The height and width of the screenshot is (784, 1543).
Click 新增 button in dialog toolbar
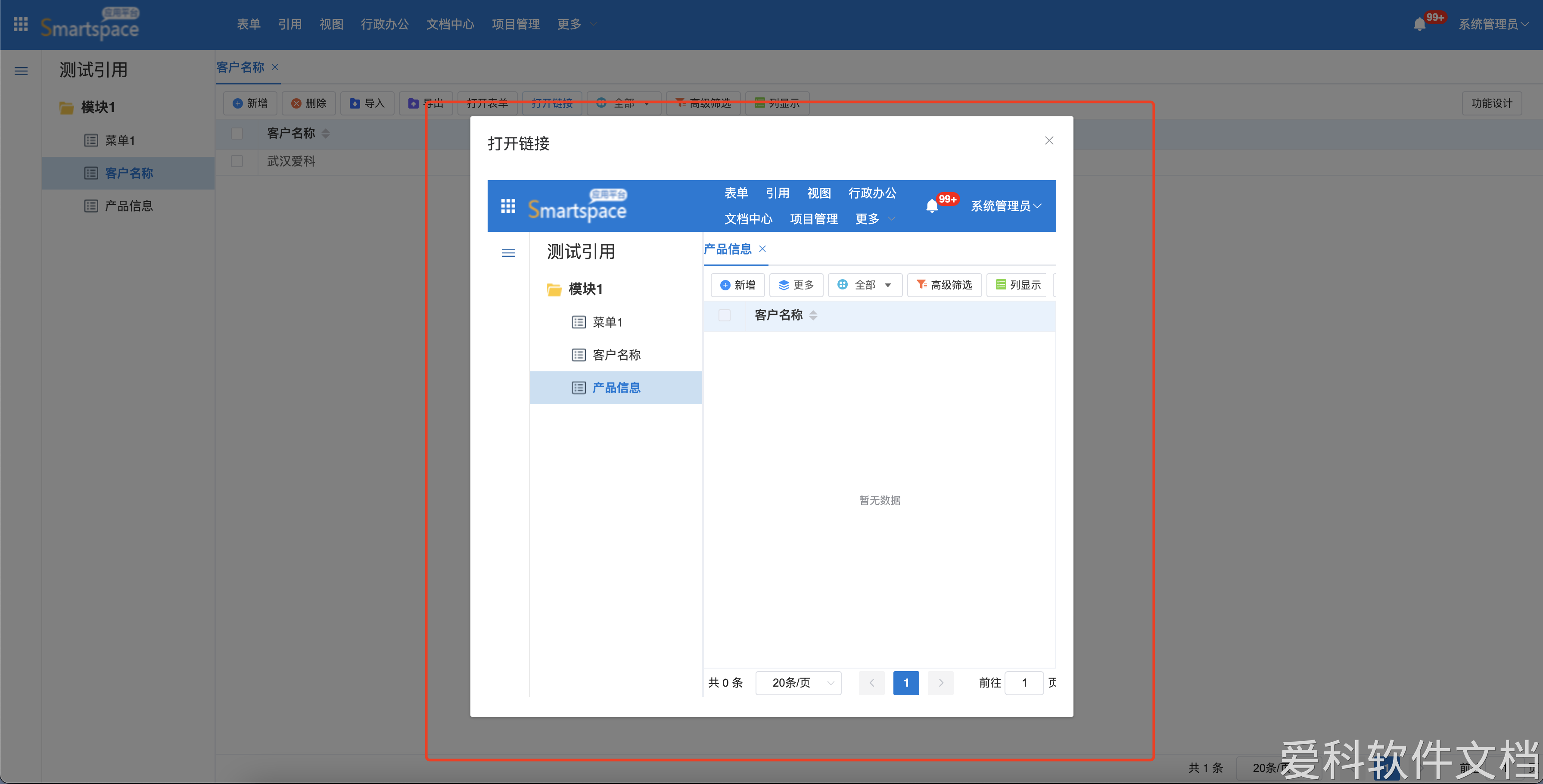(737, 285)
